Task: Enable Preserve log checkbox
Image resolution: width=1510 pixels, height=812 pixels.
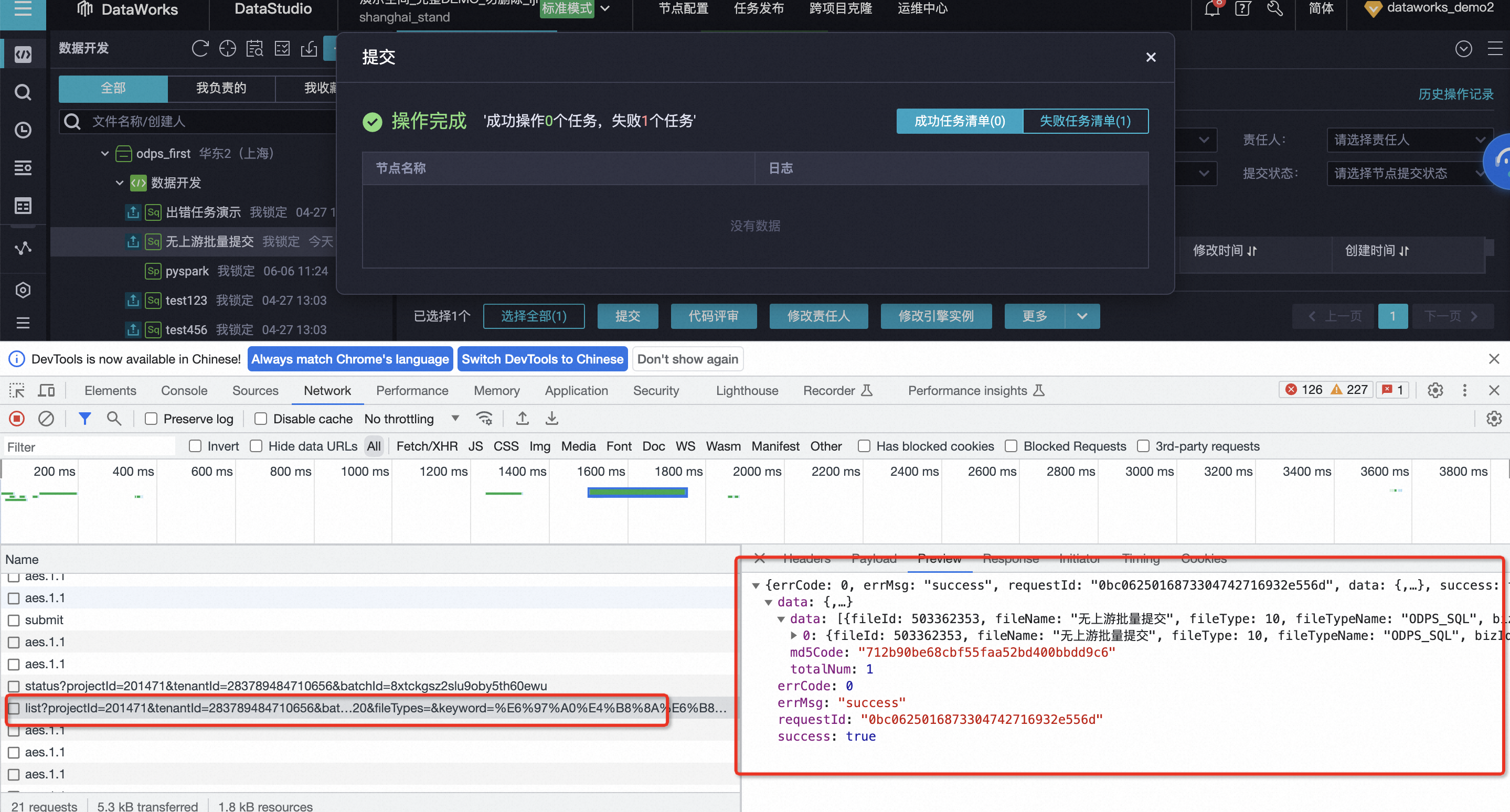Action: coord(151,419)
